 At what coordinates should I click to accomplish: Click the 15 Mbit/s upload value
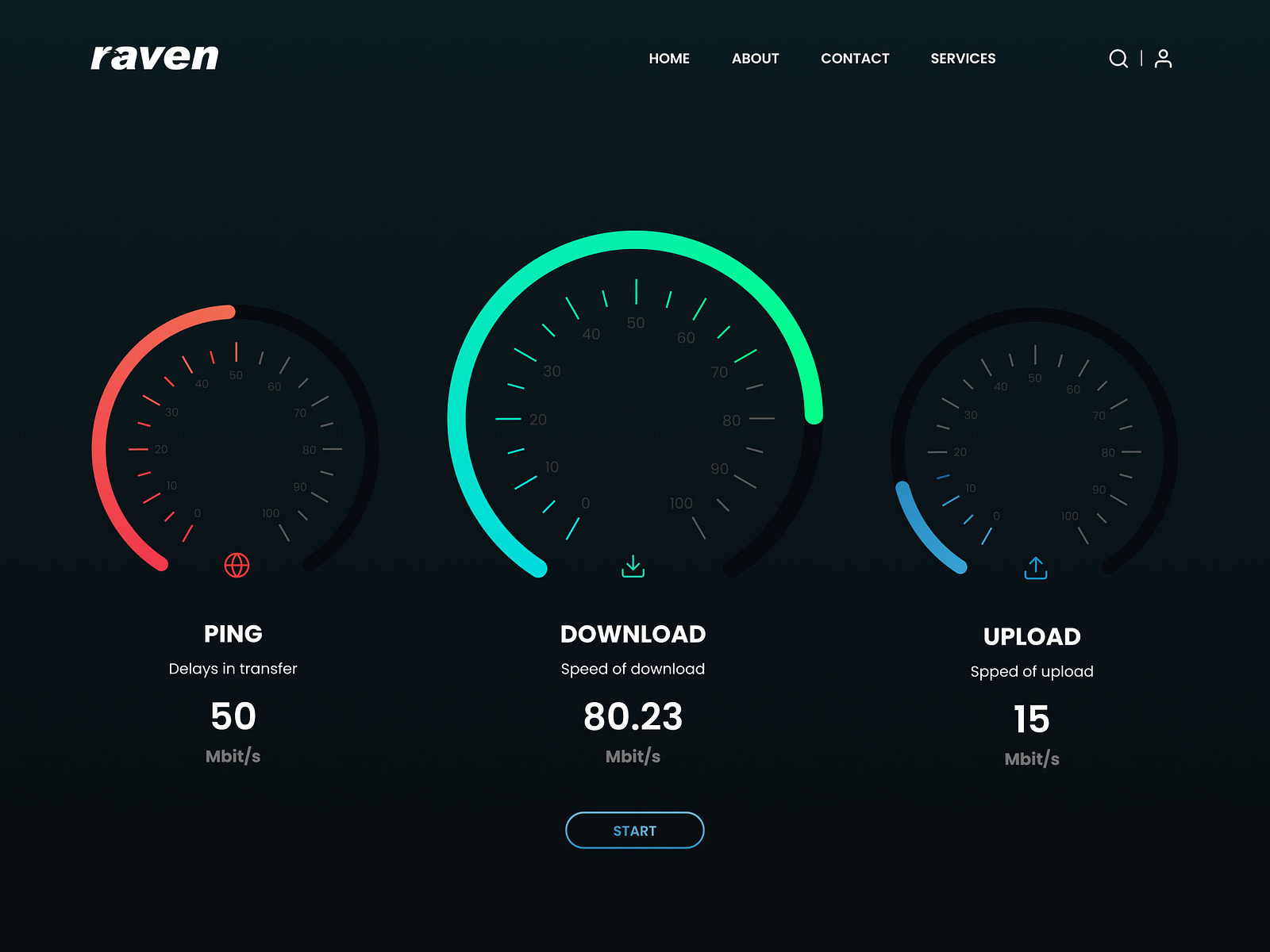(x=1032, y=719)
